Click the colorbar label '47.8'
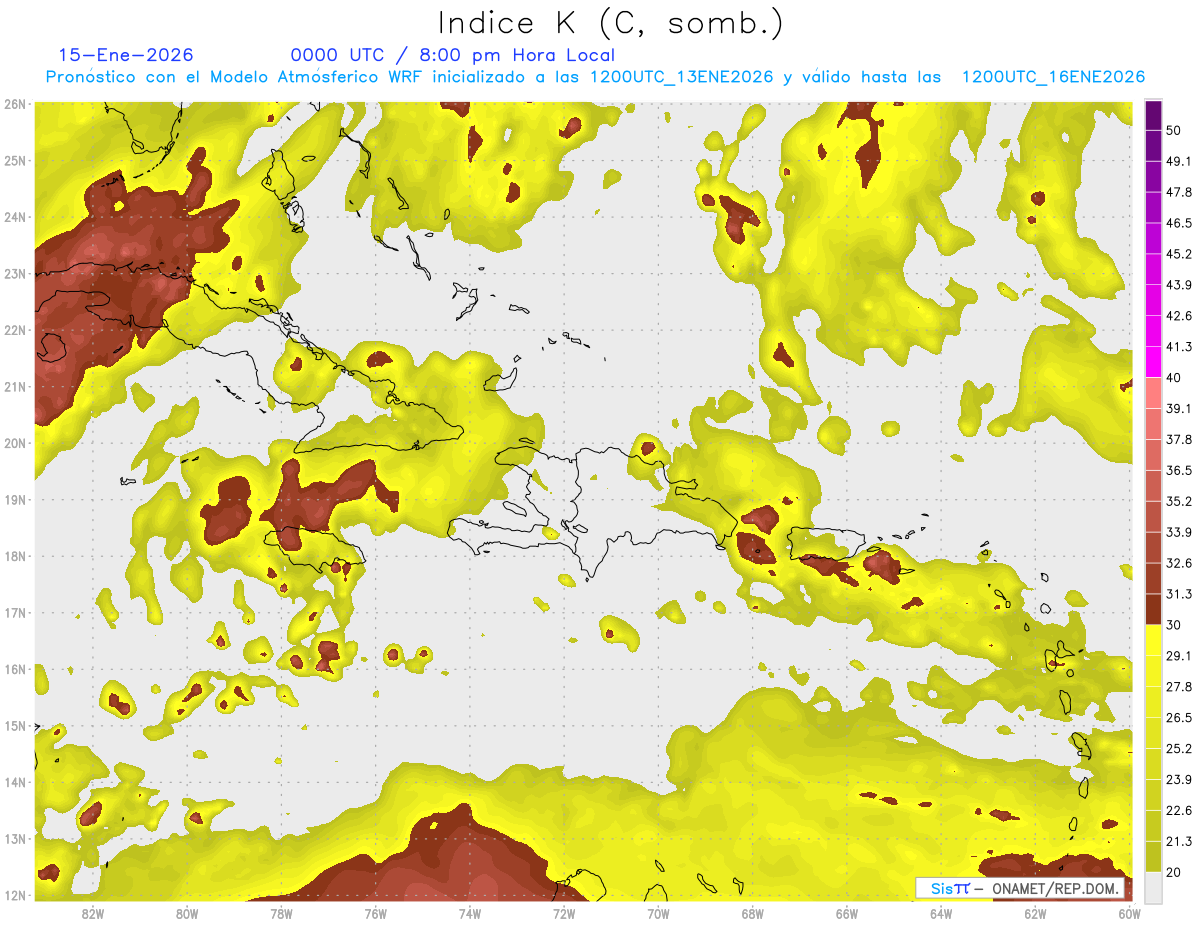The width and height of the screenshot is (1200, 927). [1178, 192]
